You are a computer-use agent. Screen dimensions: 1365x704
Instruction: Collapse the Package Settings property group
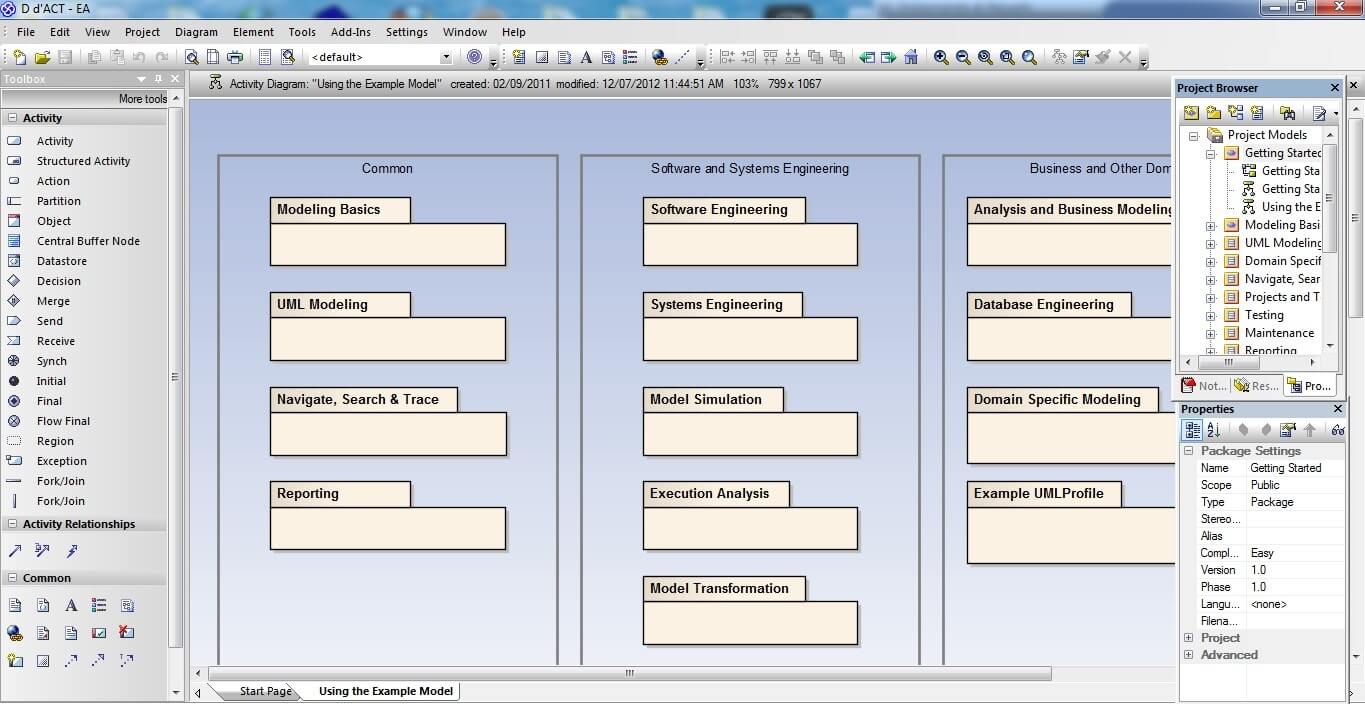pyautogui.click(x=1189, y=451)
